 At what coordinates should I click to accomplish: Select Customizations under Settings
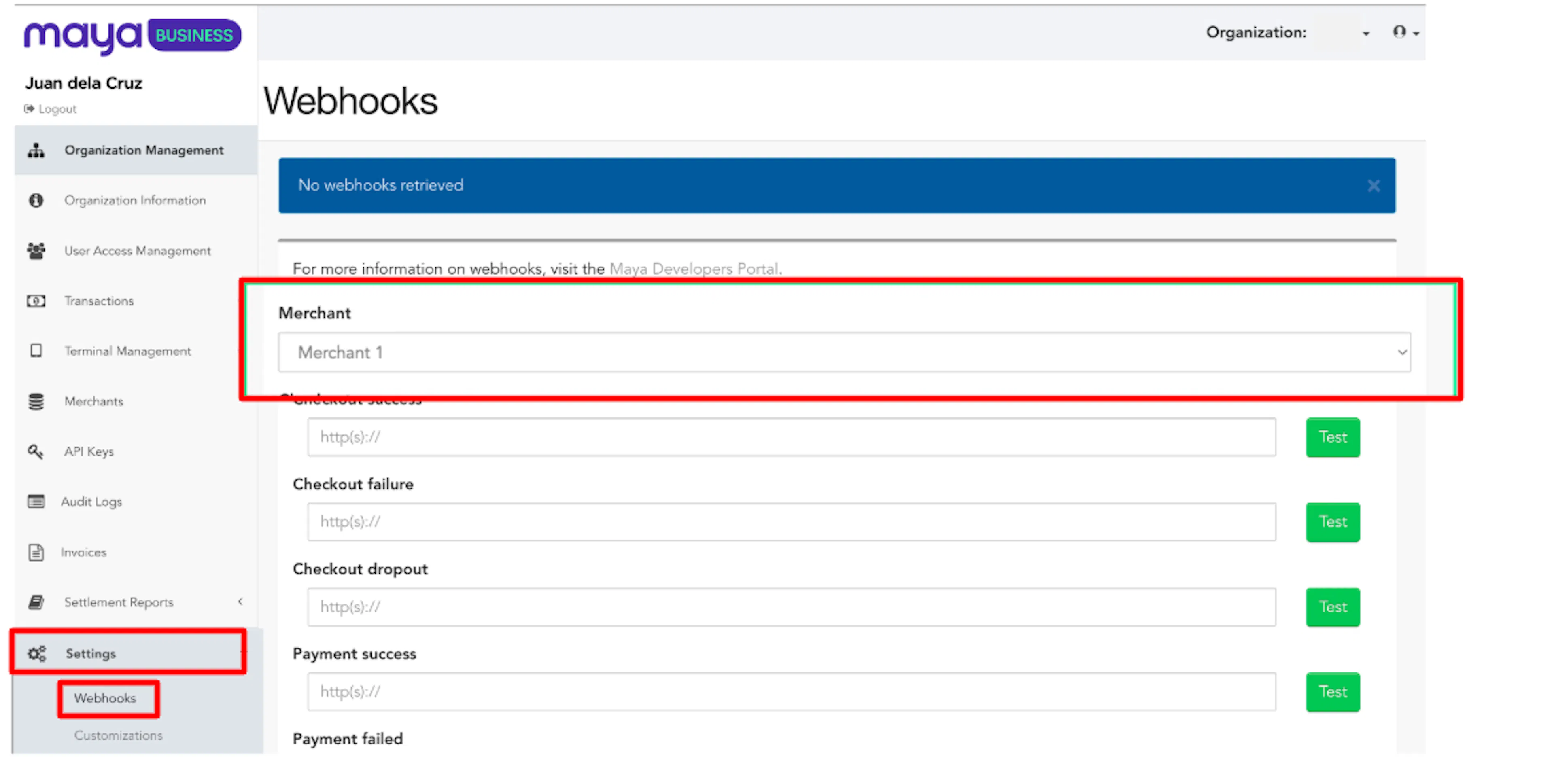(x=118, y=736)
